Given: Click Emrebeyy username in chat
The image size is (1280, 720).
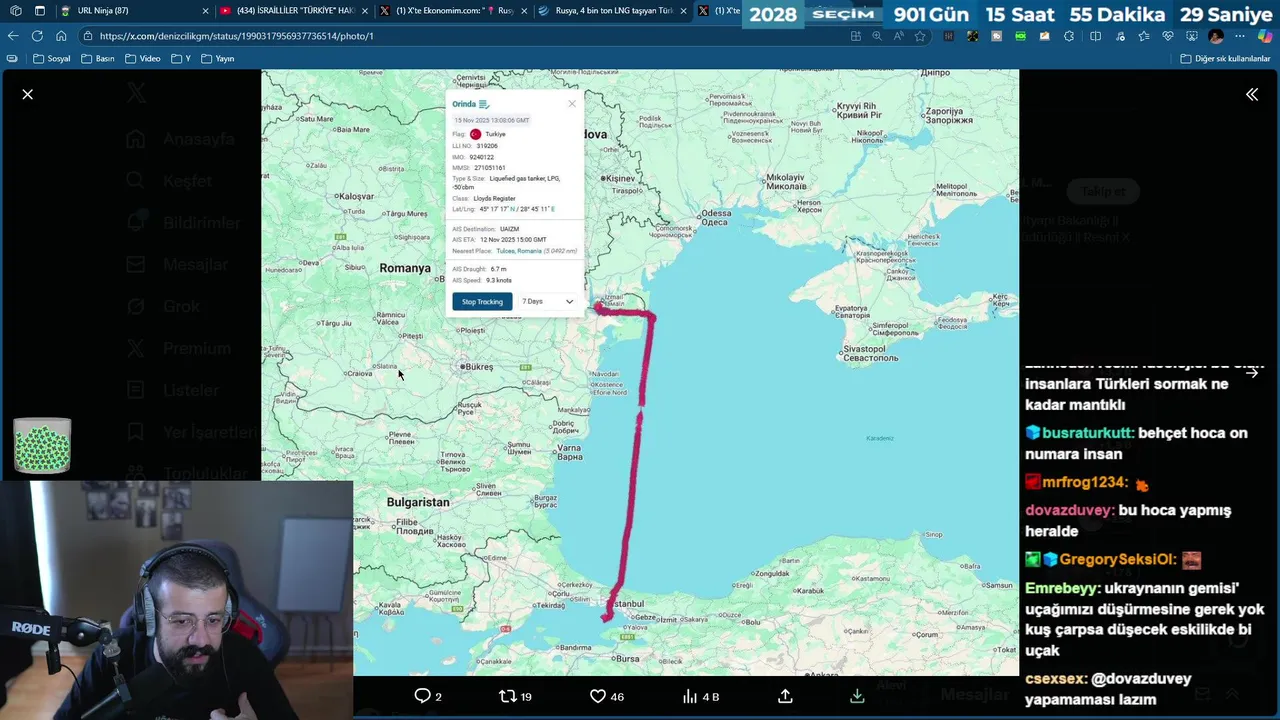Looking at the screenshot, I should (x=1062, y=589).
